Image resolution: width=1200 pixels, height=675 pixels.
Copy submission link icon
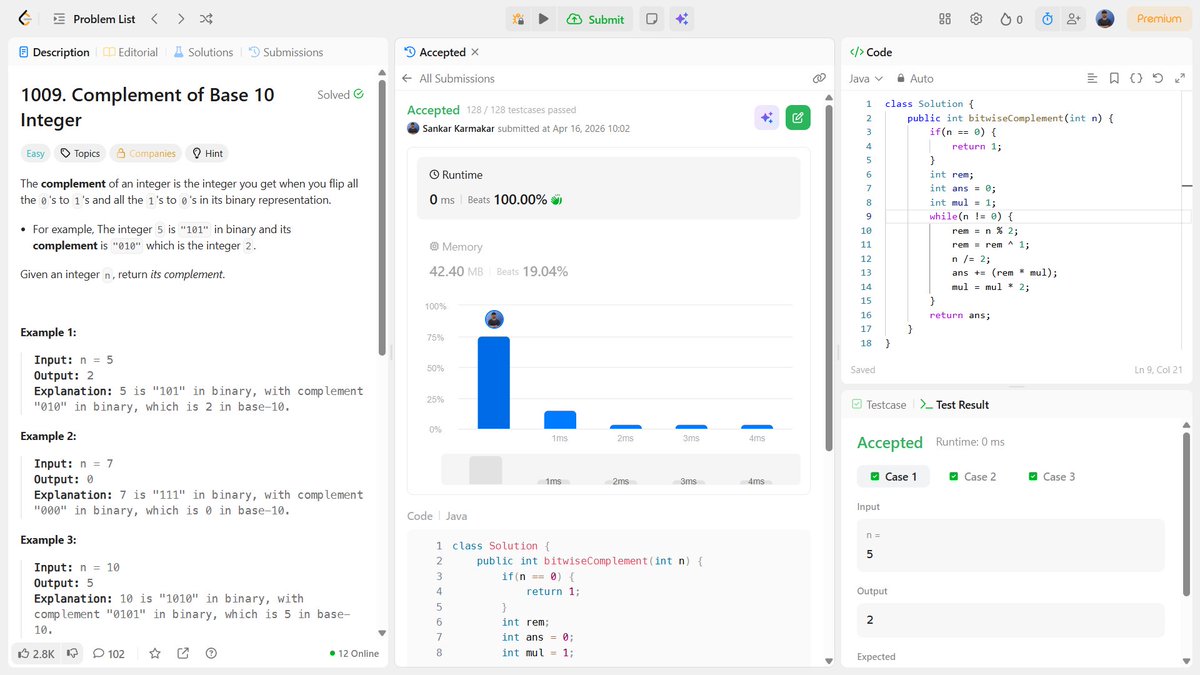[x=818, y=78]
